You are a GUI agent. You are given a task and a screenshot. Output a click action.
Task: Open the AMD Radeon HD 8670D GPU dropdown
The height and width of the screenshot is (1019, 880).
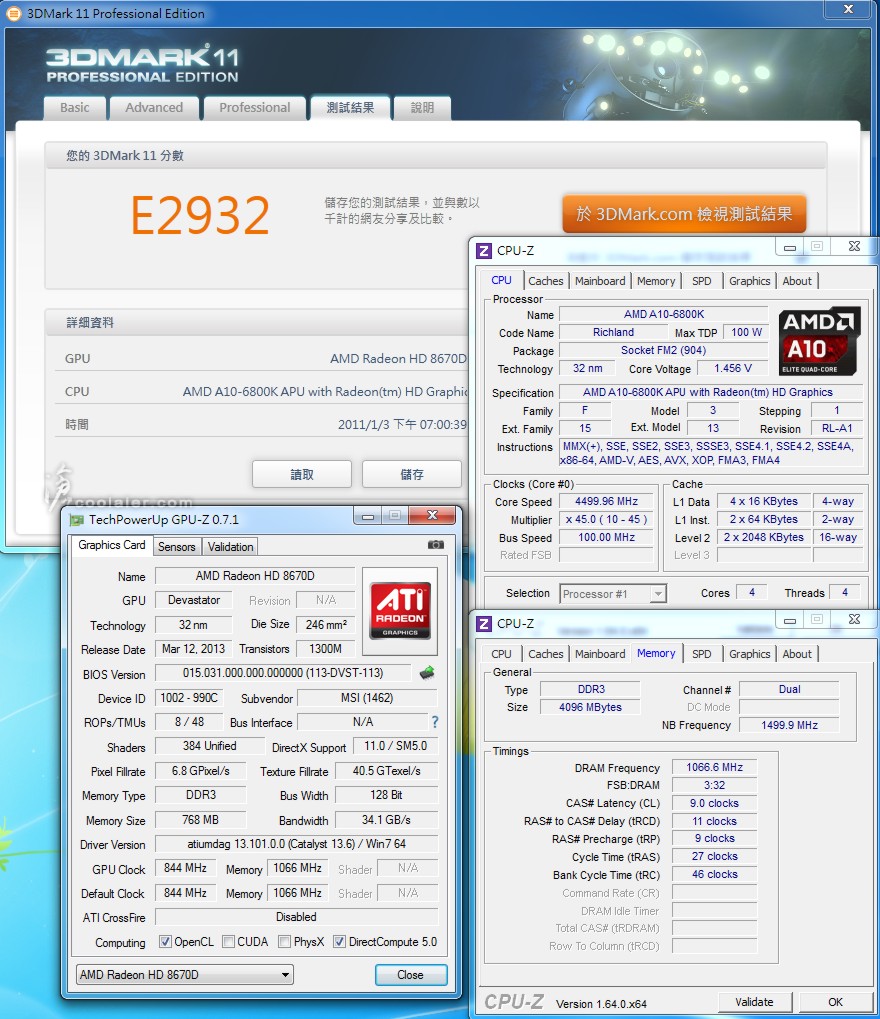tap(185, 975)
